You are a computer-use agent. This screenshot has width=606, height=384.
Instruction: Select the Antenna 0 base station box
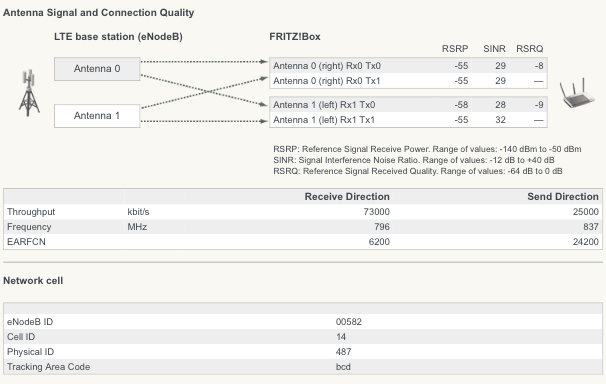(x=97, y=69)
